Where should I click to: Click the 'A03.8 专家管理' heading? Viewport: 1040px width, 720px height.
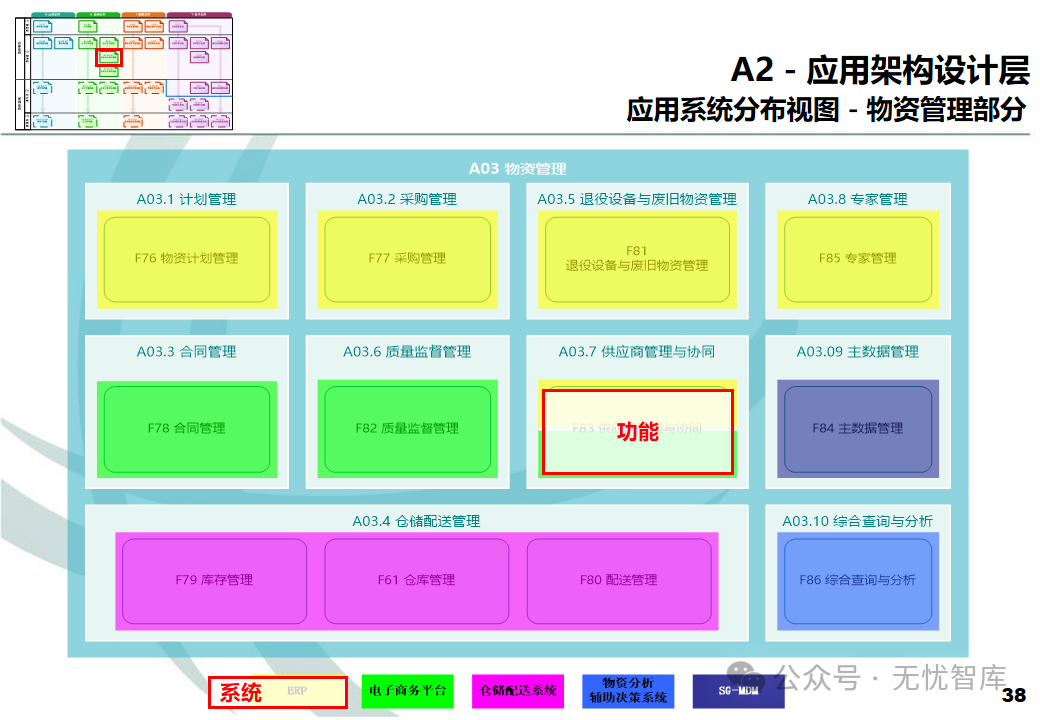click(857, 200)
